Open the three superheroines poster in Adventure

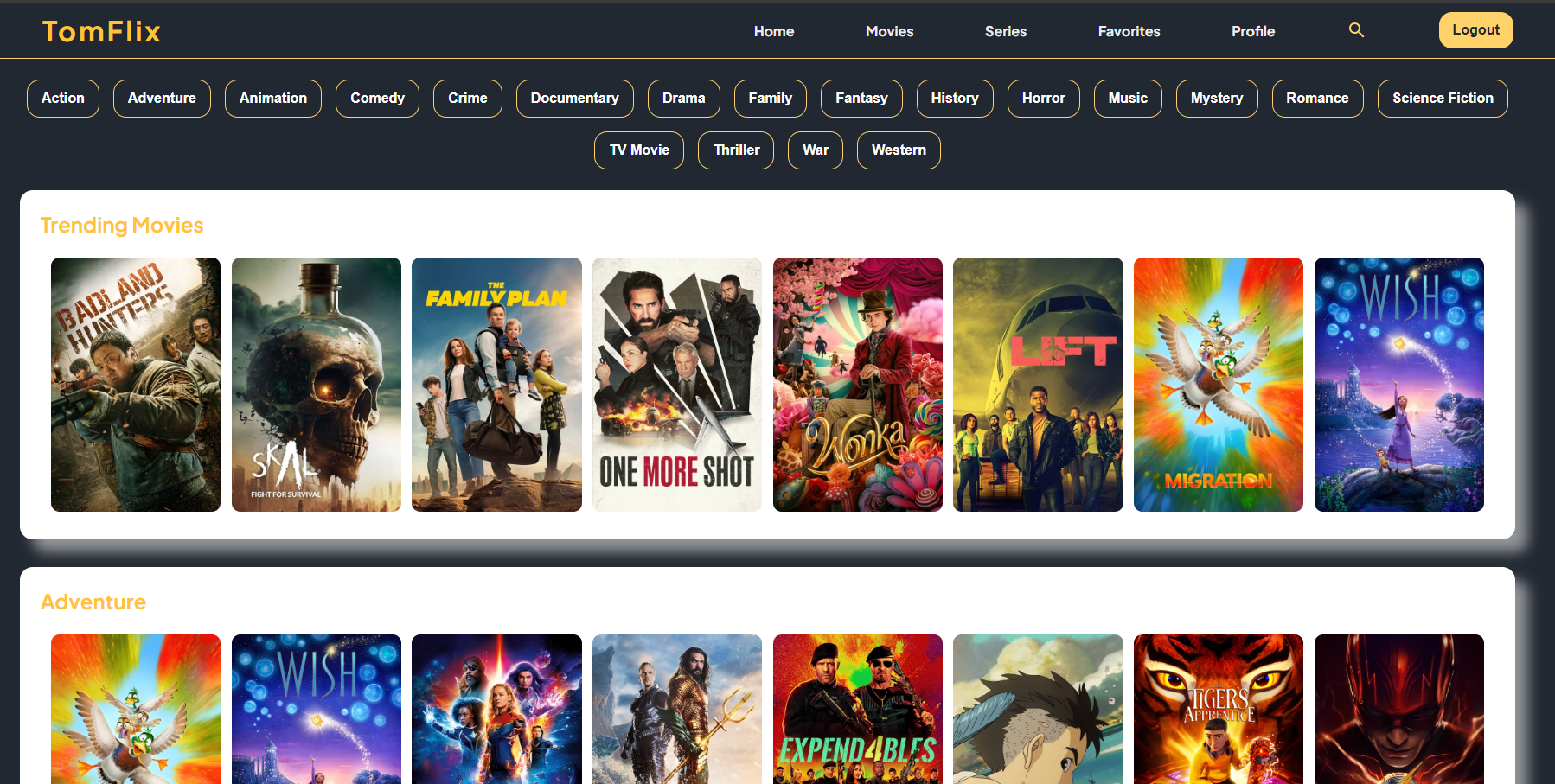coord(496,709)
